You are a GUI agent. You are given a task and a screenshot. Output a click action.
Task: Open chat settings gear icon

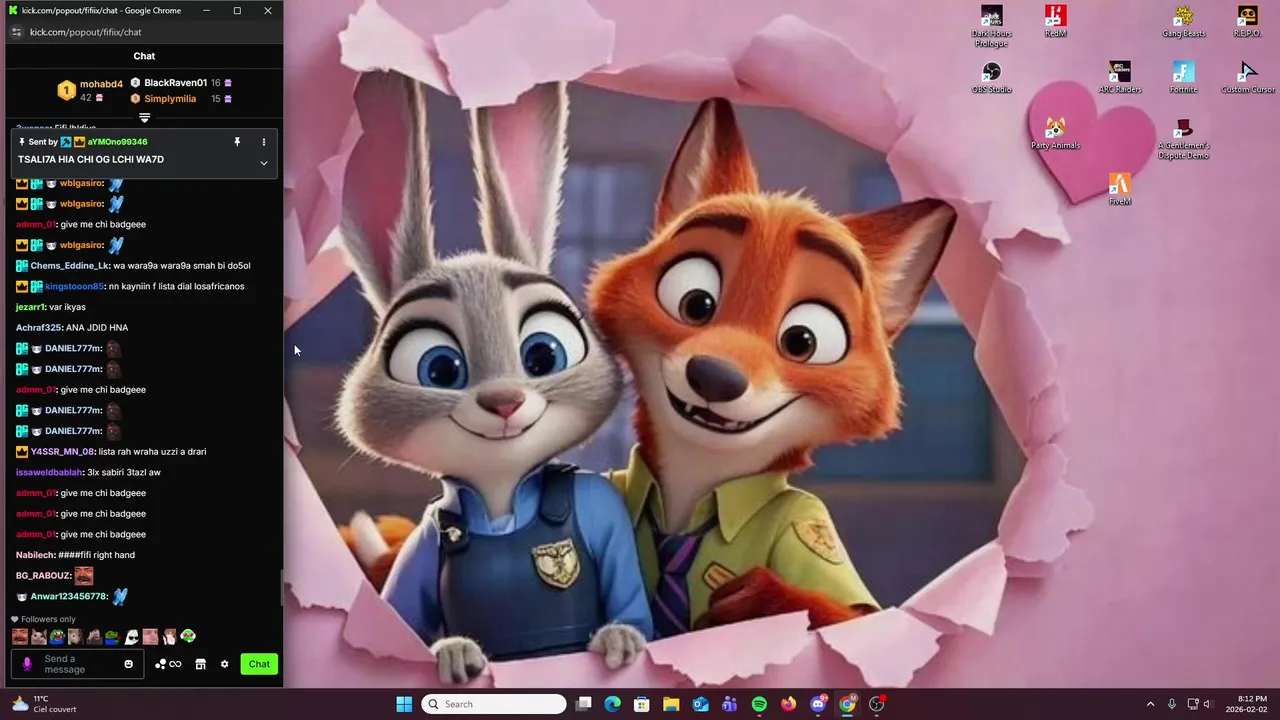224,664
